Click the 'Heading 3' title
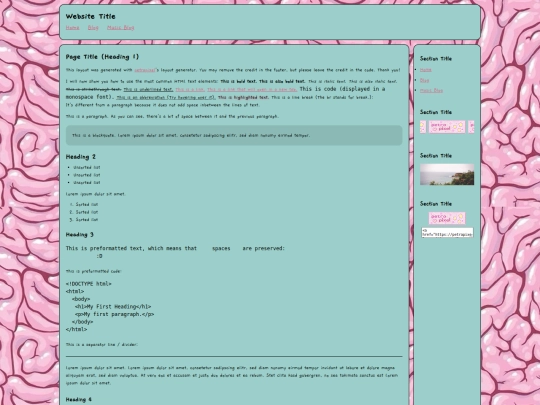 pos(80,235)
